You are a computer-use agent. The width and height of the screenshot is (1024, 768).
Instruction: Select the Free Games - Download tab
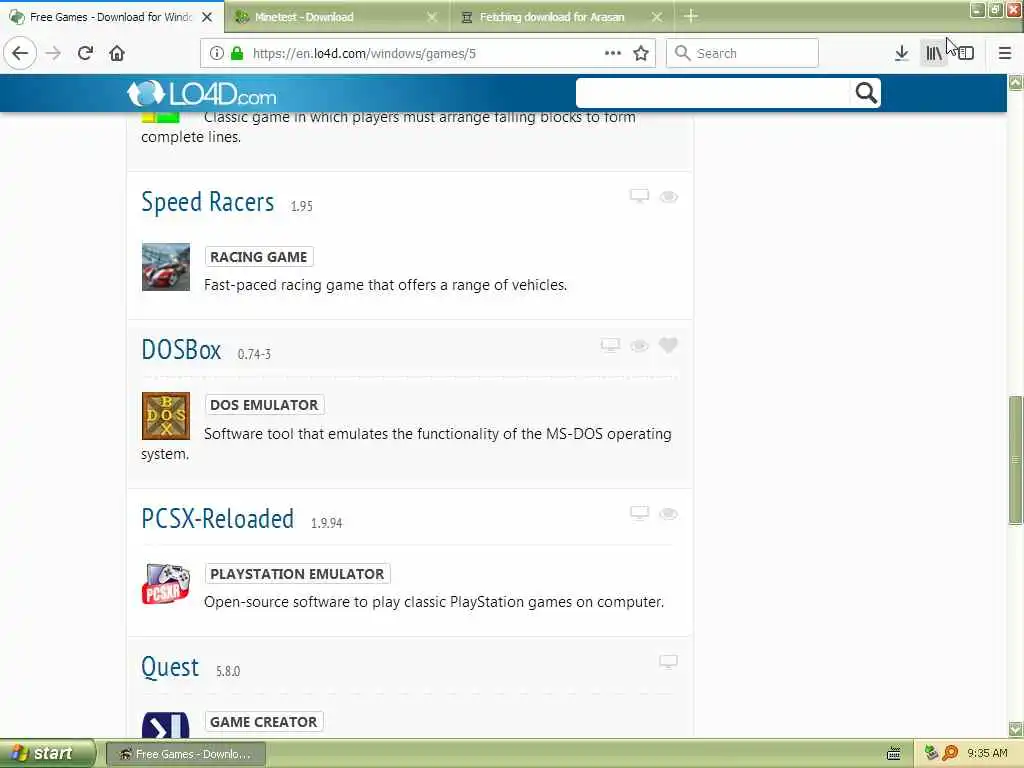coord(111,17)
